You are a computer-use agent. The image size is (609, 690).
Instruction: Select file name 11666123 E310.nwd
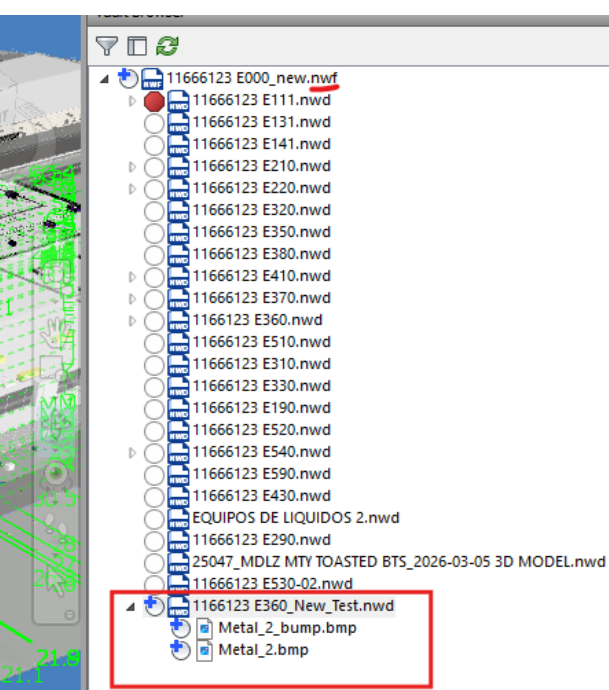click(262, 364)
